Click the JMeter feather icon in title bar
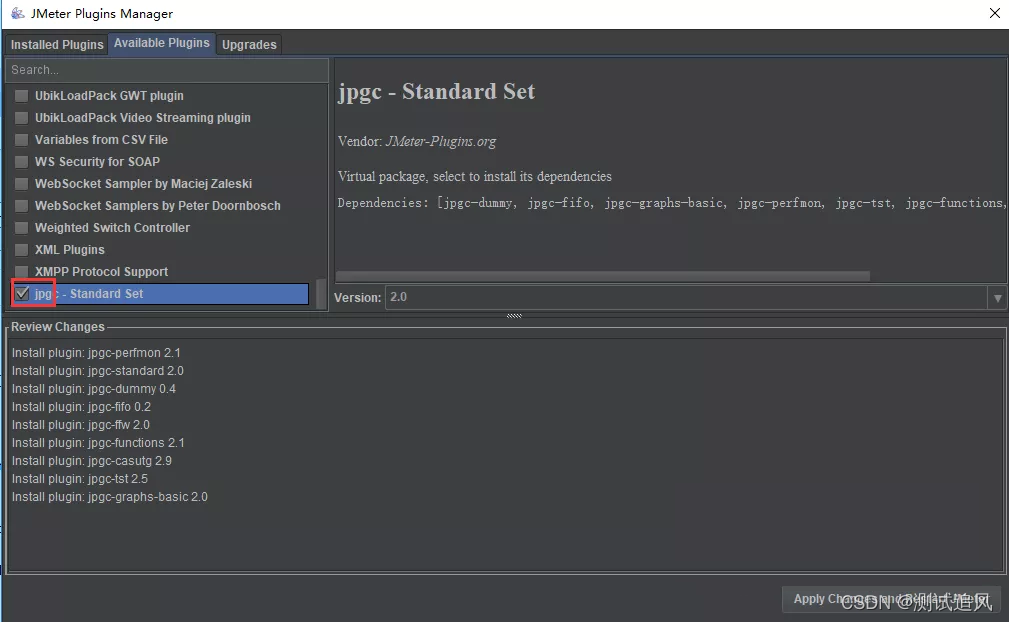This screenshot has width=1009, height=622. (x=17, y=13)
